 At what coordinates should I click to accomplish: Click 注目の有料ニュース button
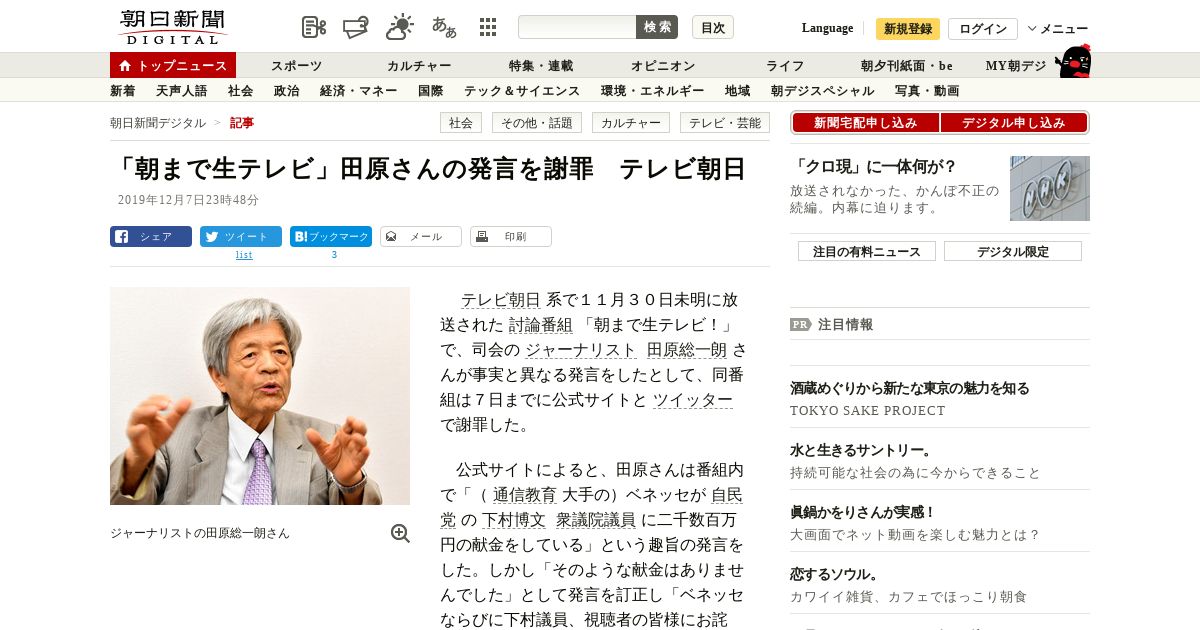click(867, 251)
